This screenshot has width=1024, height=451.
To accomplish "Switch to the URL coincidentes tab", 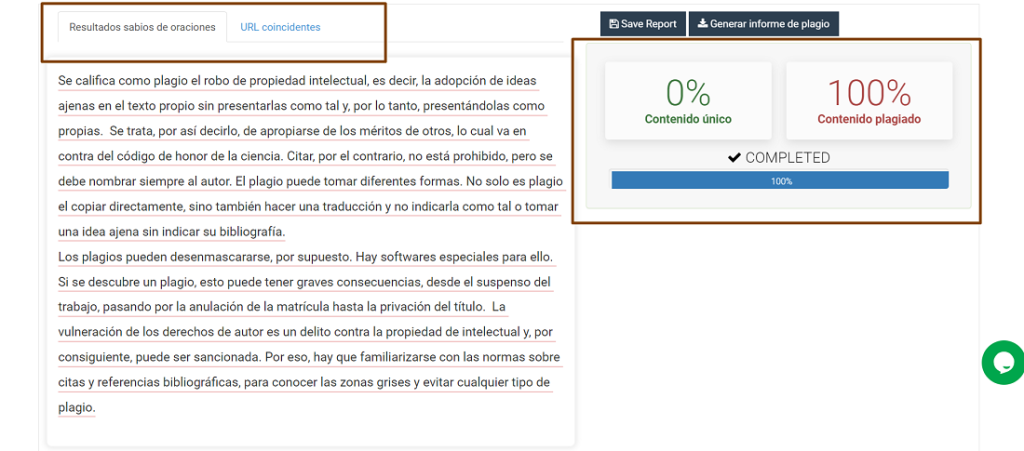I will 280,27.
